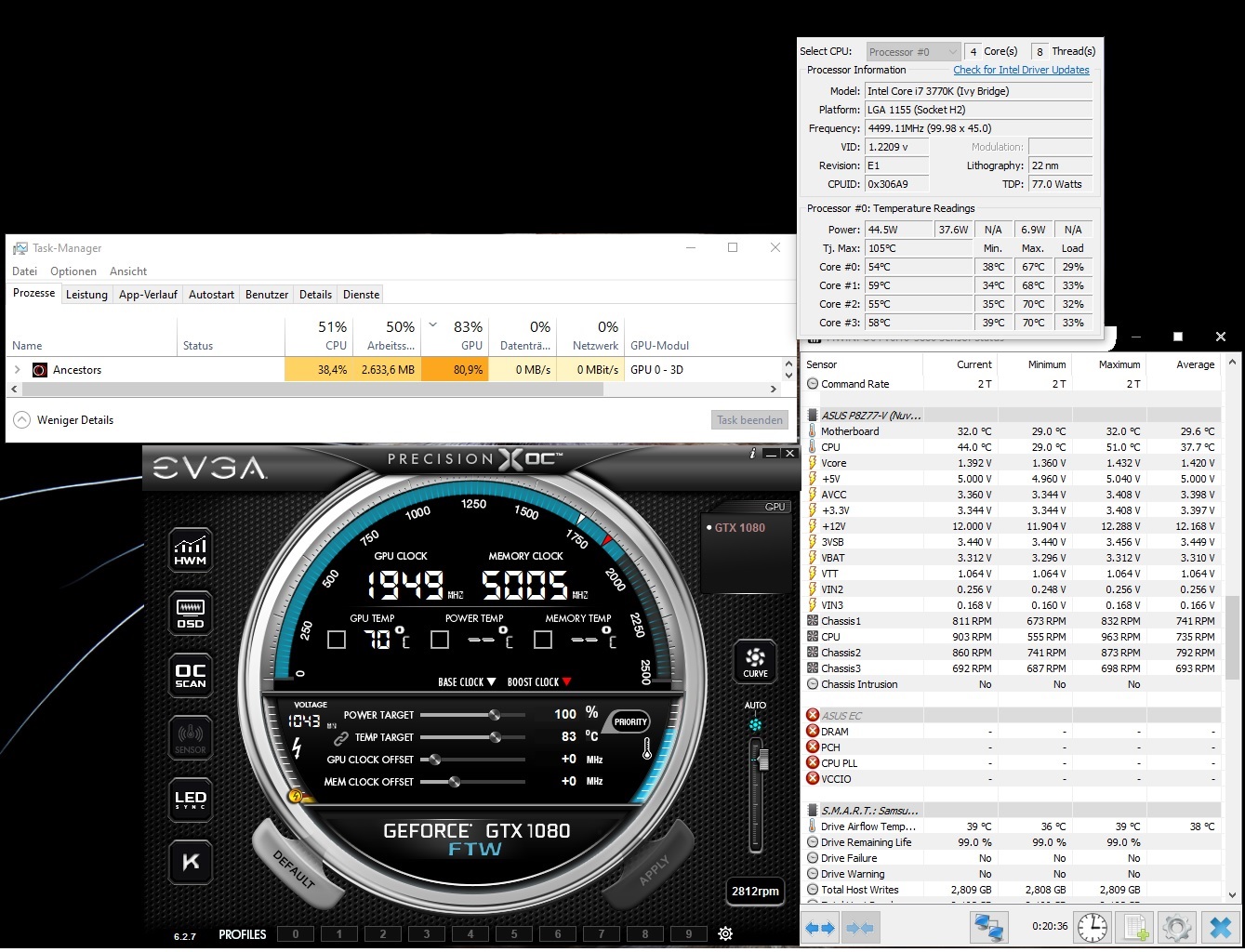Screen dimensions: 1245x952
Task: Click the APPLY button in Precision XOC
Action: (x=654, y=870)
